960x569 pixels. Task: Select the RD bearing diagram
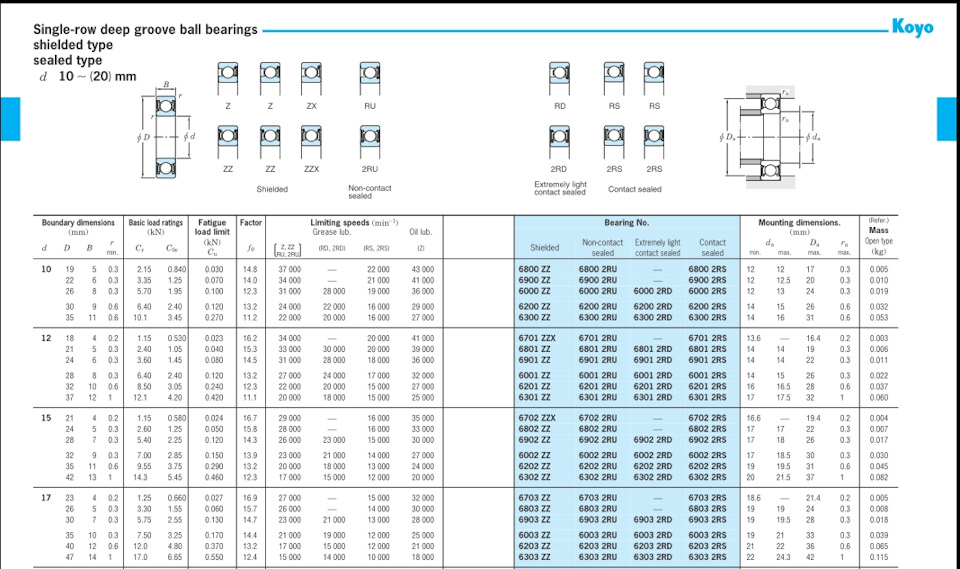click(559, 77)
